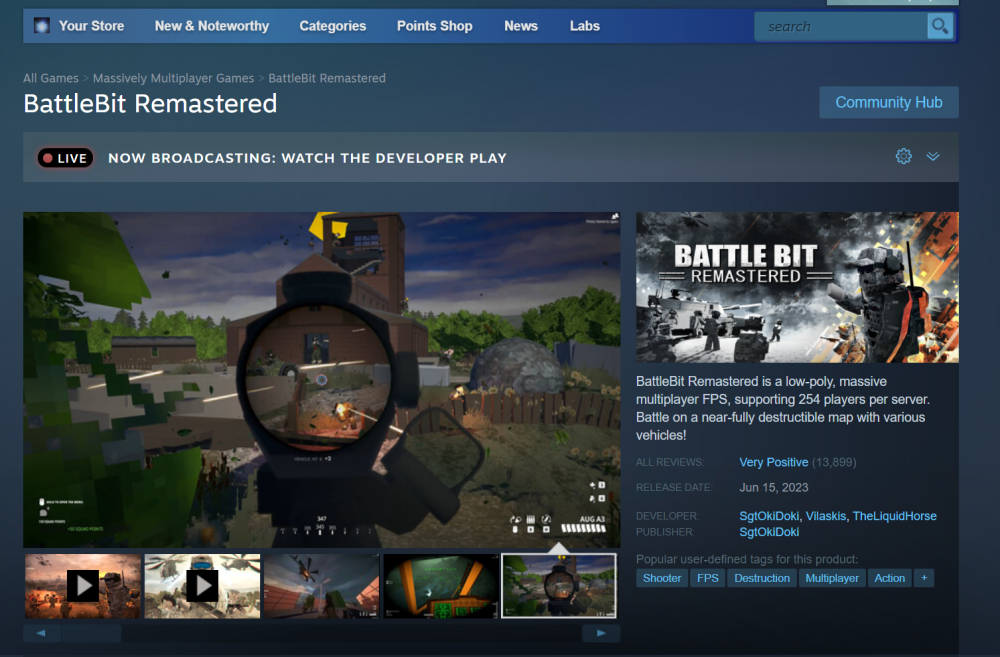Open the New & Noteworthy menu
Viewport: 1000px width, 657px height.
[212, 26]
